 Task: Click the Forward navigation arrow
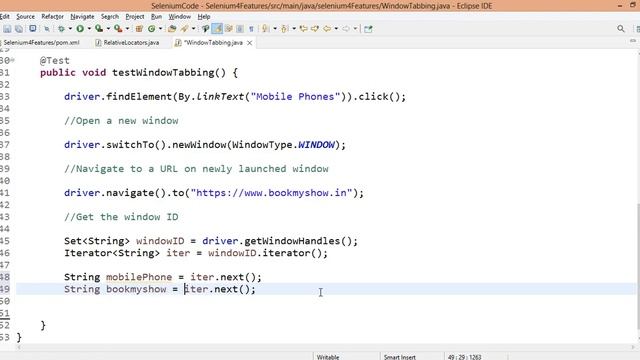(346, 29)
